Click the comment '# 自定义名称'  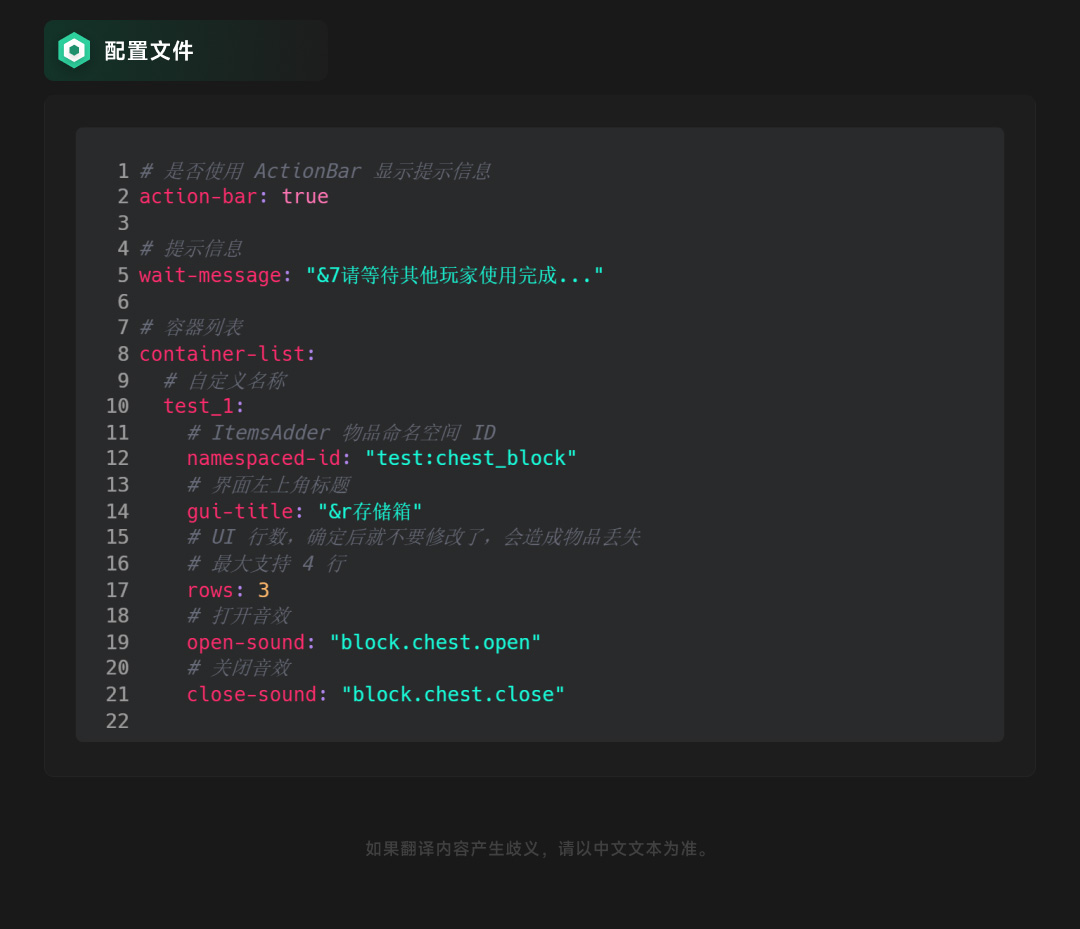pyautogui.click(x=225, y=380)
